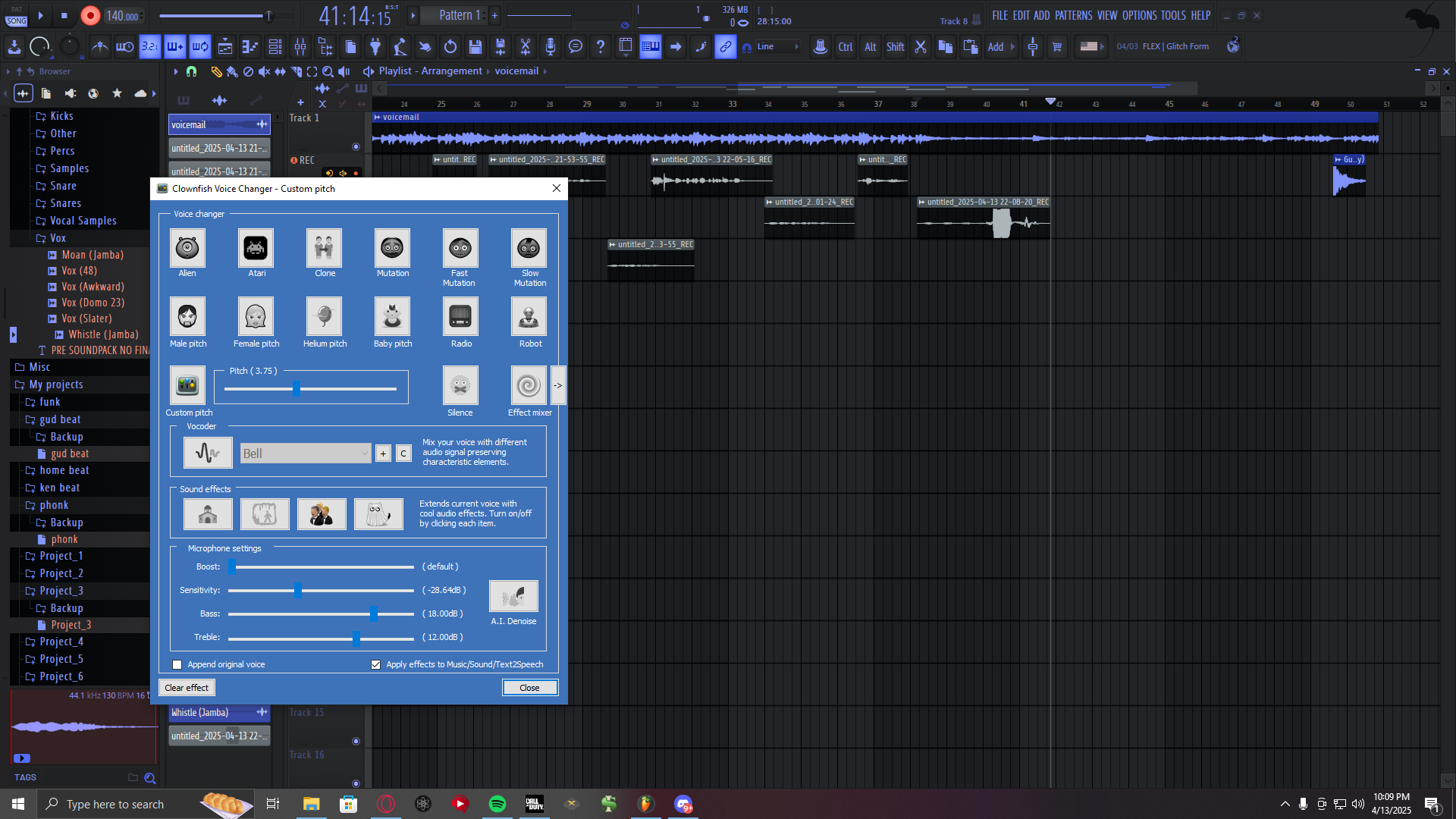Uncheck Apply effects to Music/Sound/Text2Speech
Screen dimensions: 1456x819
pos(376,665)
